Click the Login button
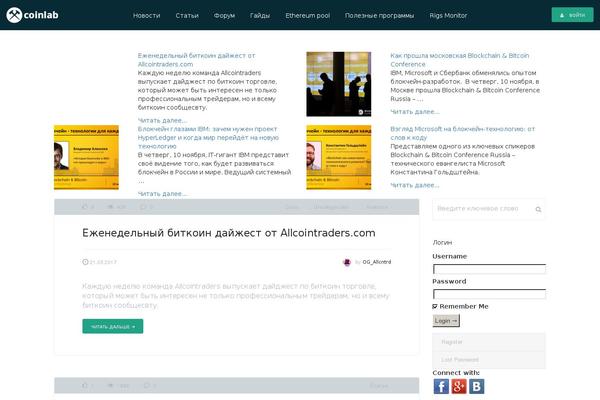The width and height of the screenshot is (600, 400). click(x=446, y=321)
